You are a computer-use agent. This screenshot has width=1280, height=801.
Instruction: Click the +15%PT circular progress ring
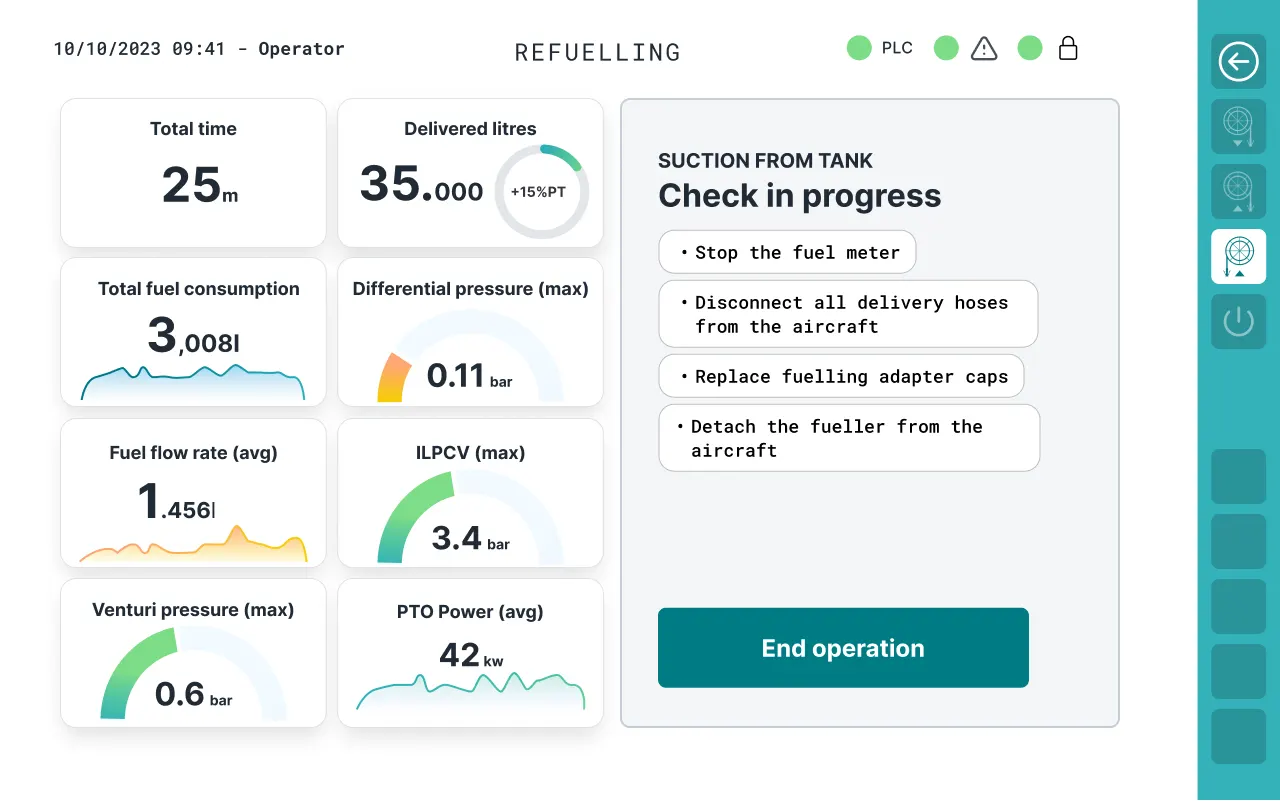(x=542, y=191)
